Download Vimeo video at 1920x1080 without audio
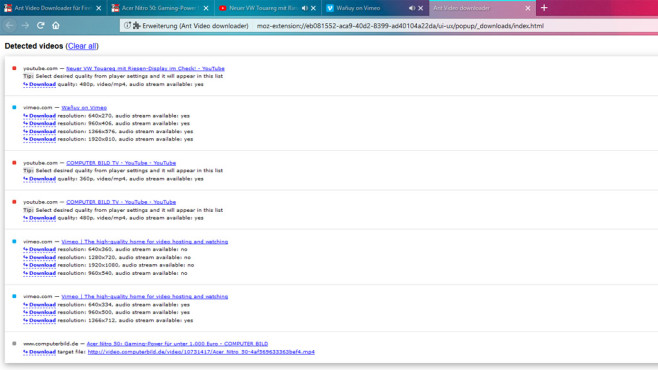658x370 pixels. point(39,265)
